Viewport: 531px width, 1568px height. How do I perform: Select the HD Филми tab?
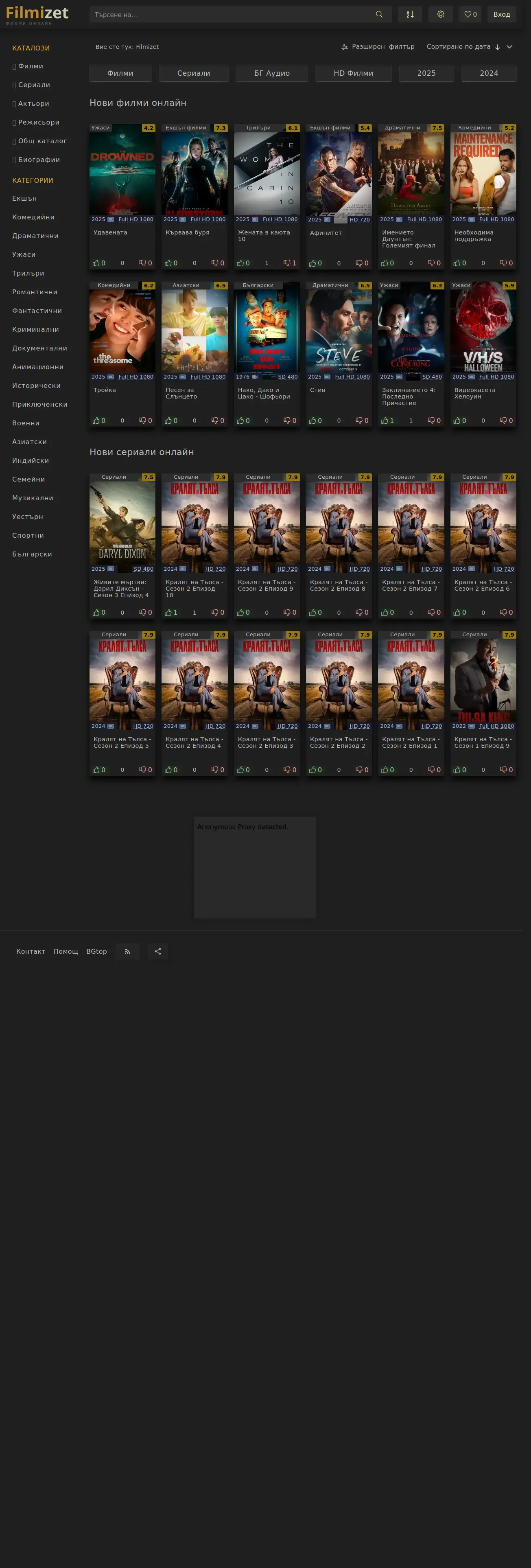click(x=354, y=73)
